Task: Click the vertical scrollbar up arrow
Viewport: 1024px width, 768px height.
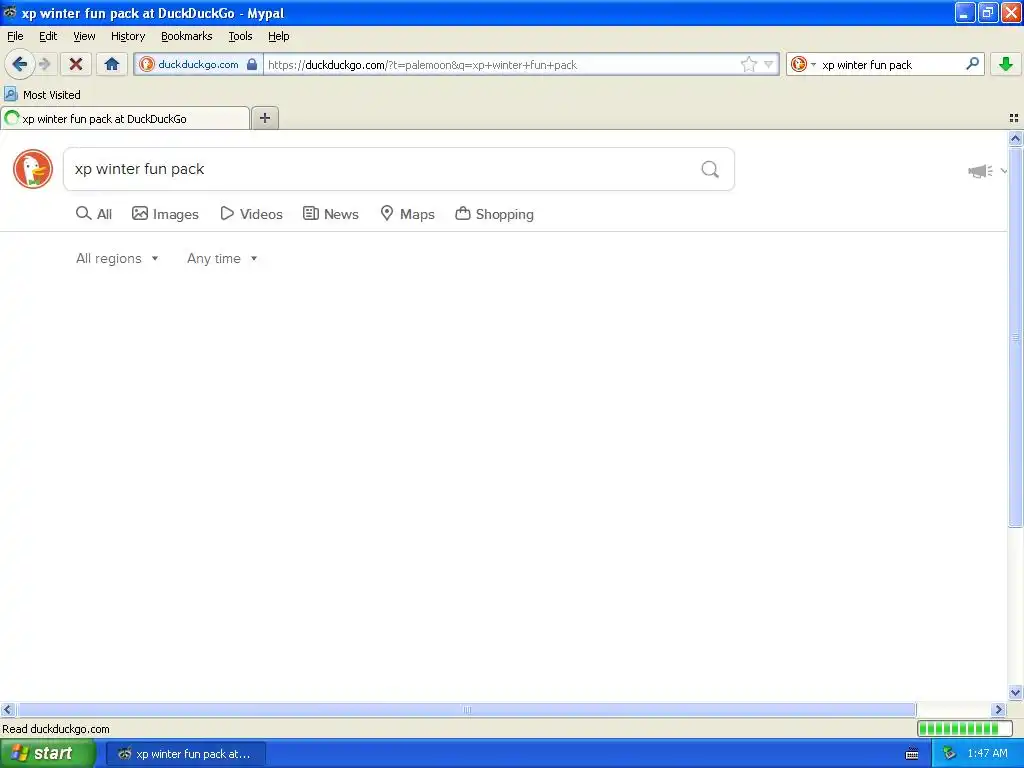Action: pyautogui.click(x=1015, y=138)
